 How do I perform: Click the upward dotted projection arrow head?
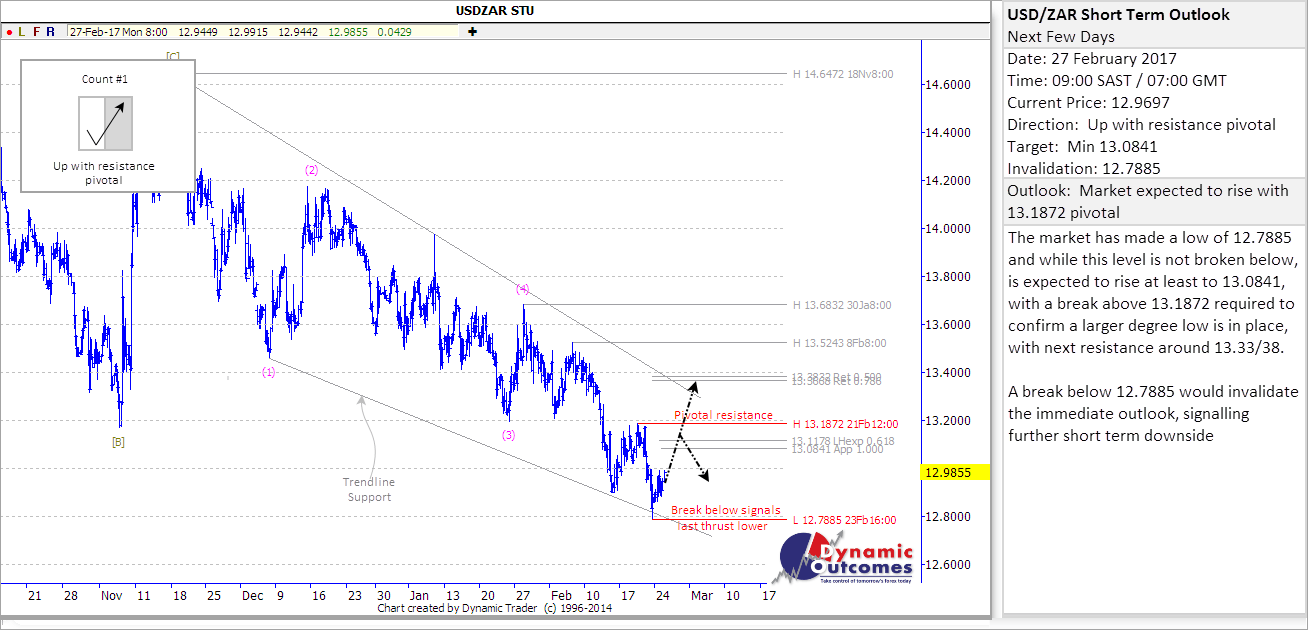(x=695, y=383)
